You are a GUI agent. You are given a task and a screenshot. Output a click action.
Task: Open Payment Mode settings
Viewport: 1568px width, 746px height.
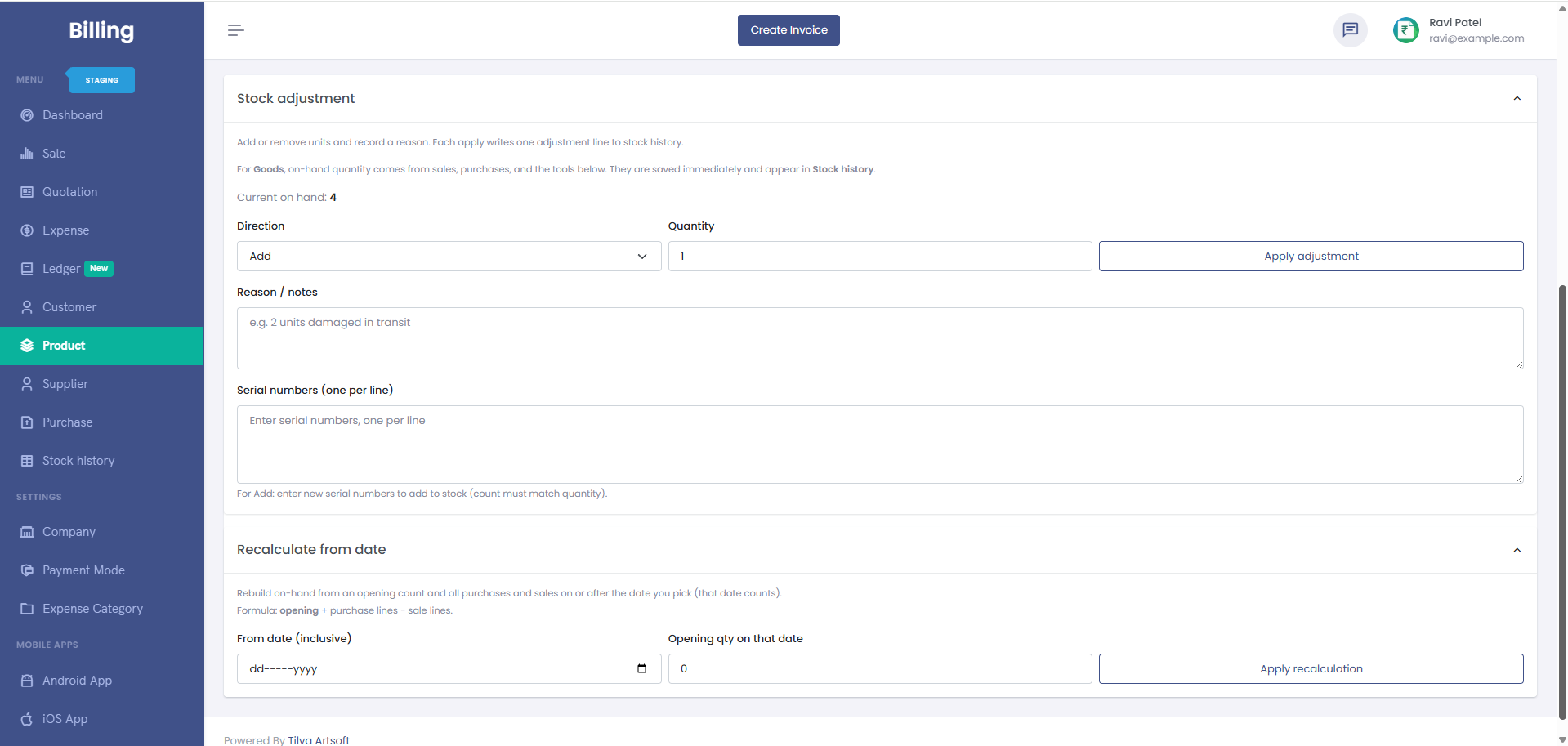(83, 570)
